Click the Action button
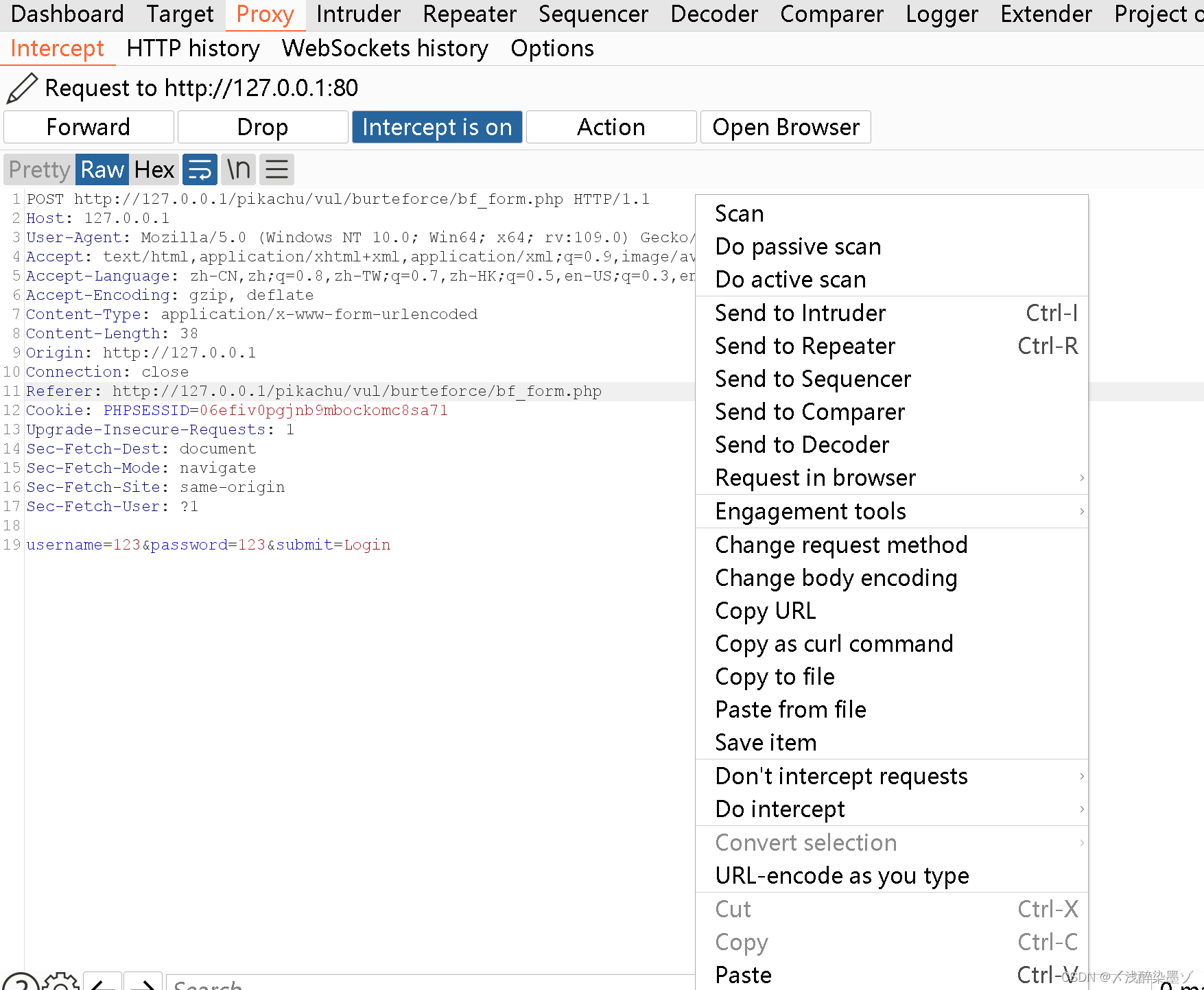This screenshot has height=990, width=1204. click(611, 127)
